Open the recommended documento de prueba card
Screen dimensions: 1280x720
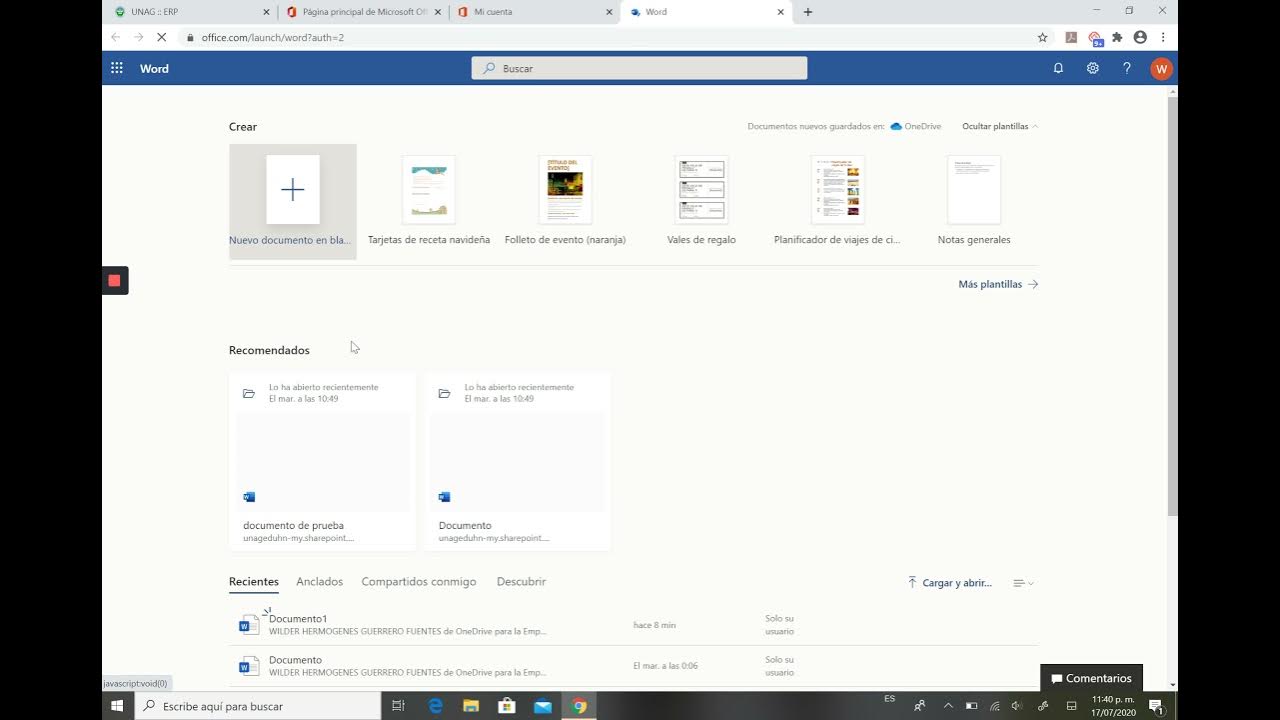pos(322,461)
